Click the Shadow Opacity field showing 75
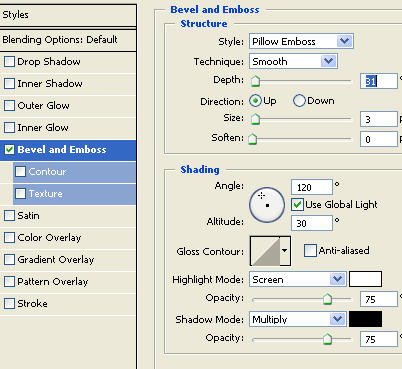Image resolution: width=402 pixels, height=369 pixels. click(x=379, y=339)
